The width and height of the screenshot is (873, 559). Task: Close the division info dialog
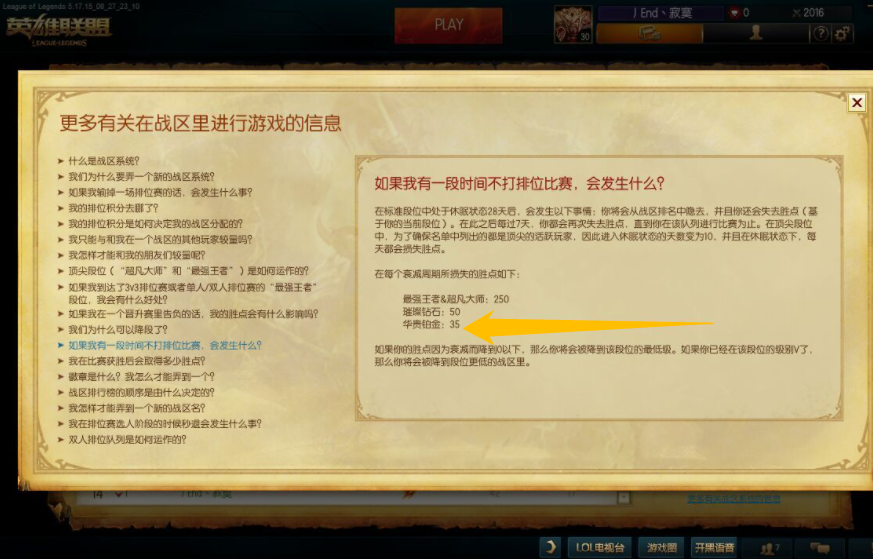coord(857,102)
